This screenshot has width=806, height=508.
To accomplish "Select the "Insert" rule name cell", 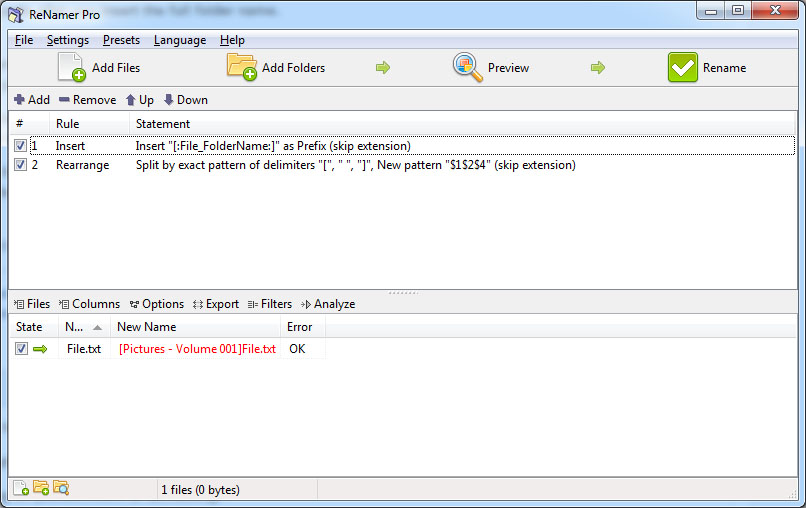I will coord(70,146).
